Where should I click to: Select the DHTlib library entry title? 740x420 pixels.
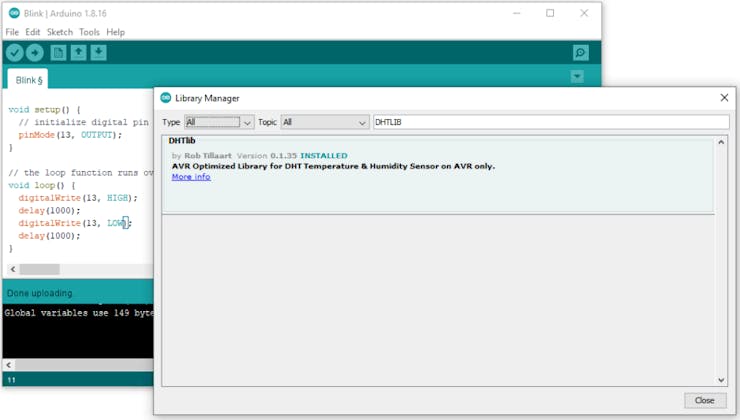pyautogui.click(x=182, y=141)
